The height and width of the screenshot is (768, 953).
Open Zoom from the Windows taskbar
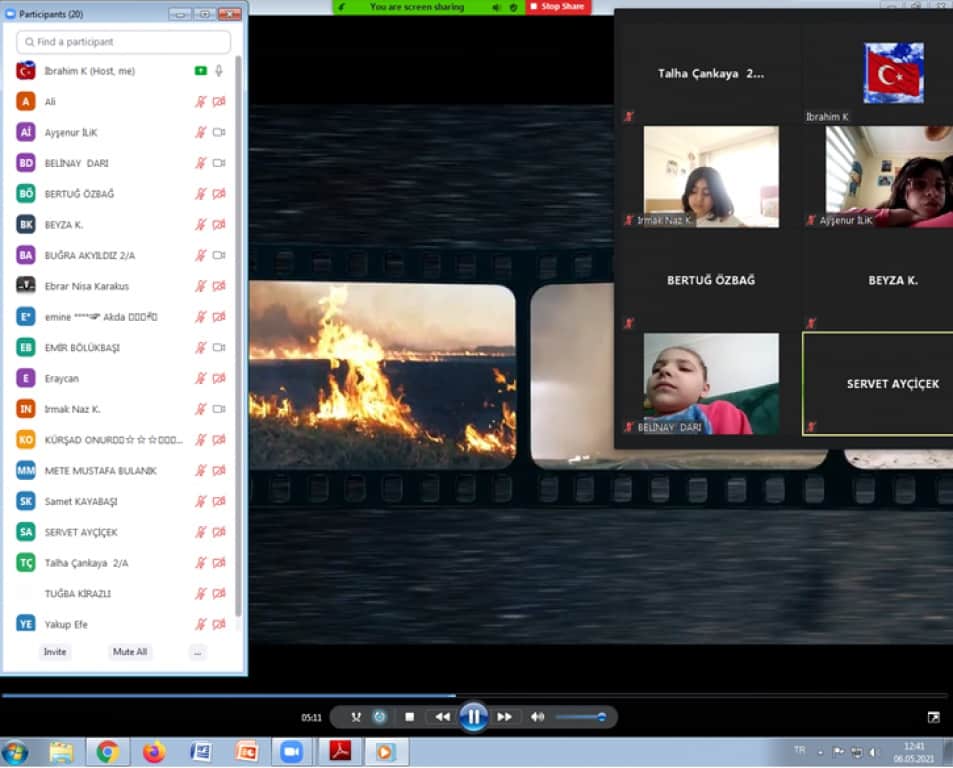(291, 751)
